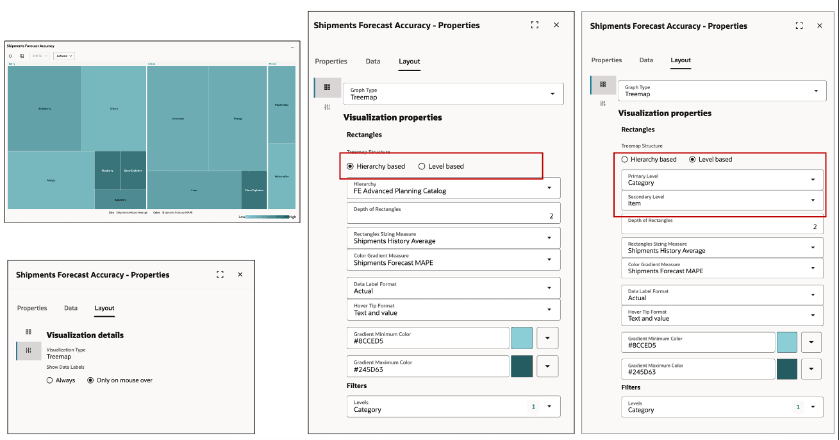Open Layout tab in Visualization details panel

tap(104, 308)
